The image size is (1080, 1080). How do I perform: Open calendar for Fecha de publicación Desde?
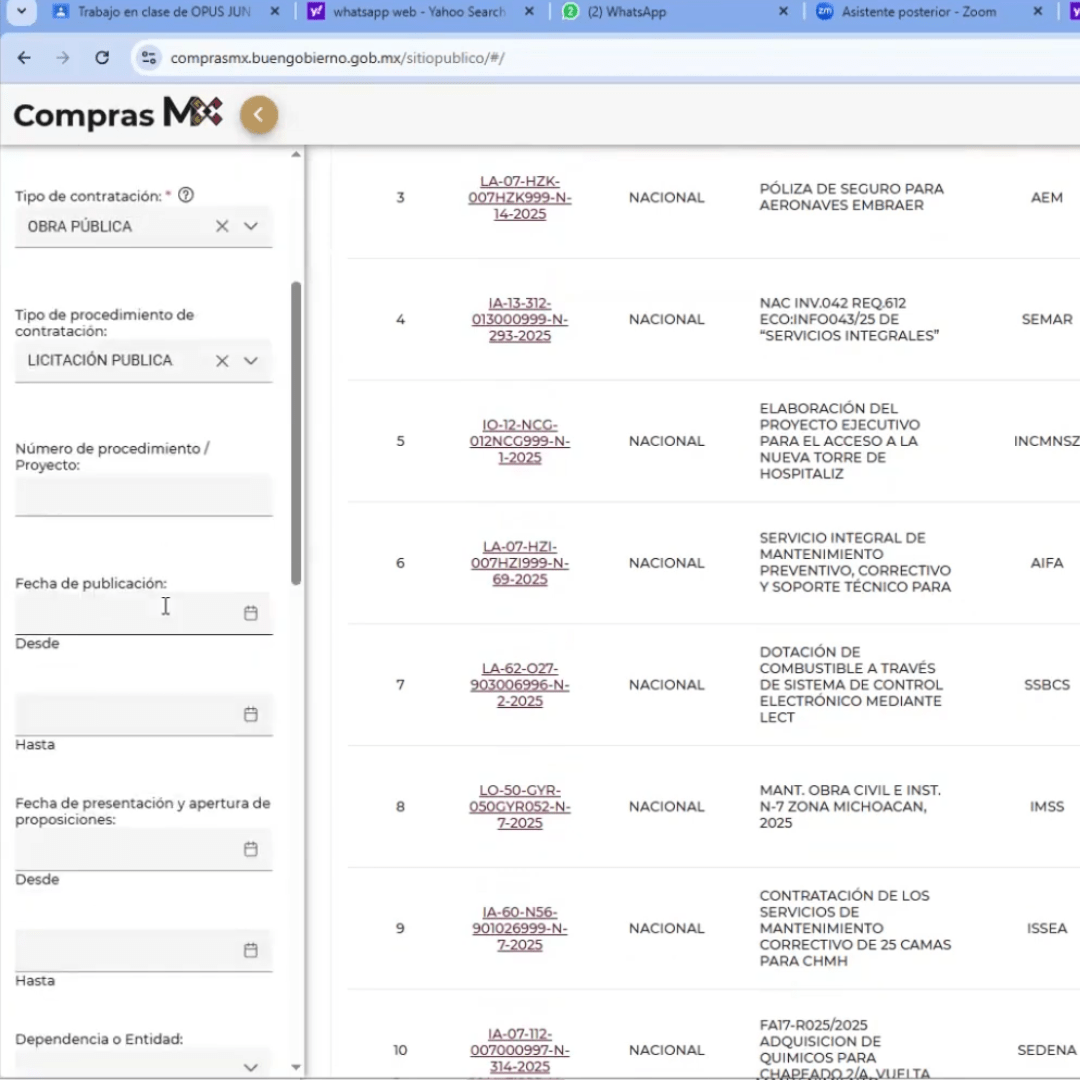(251, 613)
